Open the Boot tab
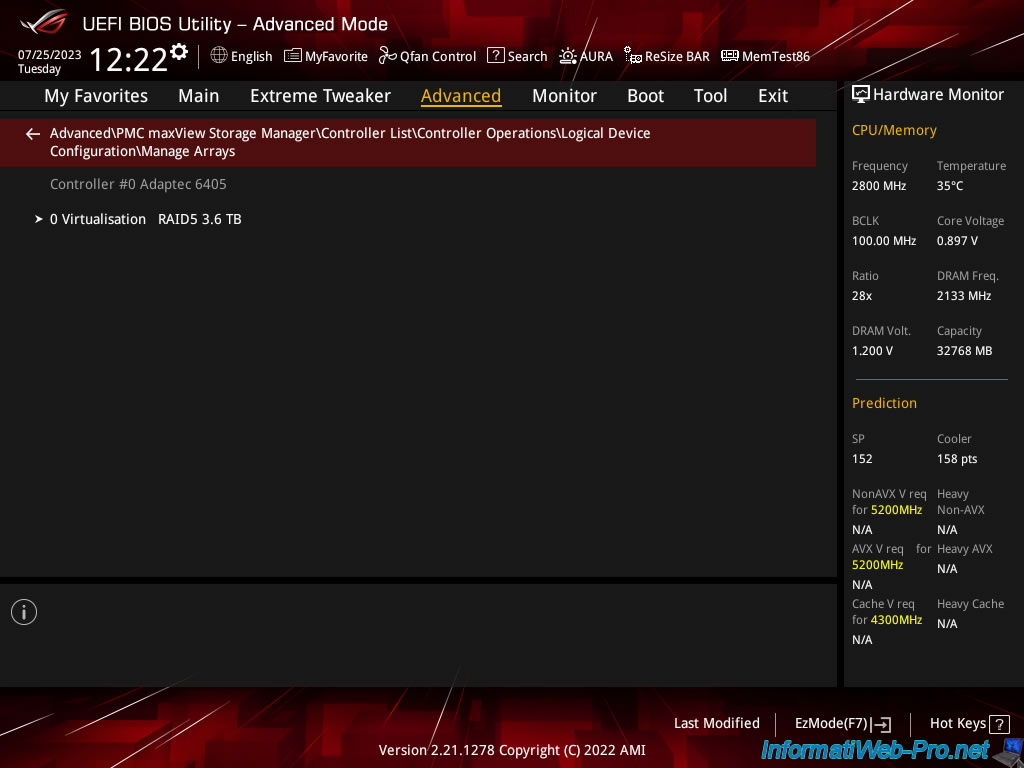The height and width of the screenshot is (768, 1024). point(645,96)
